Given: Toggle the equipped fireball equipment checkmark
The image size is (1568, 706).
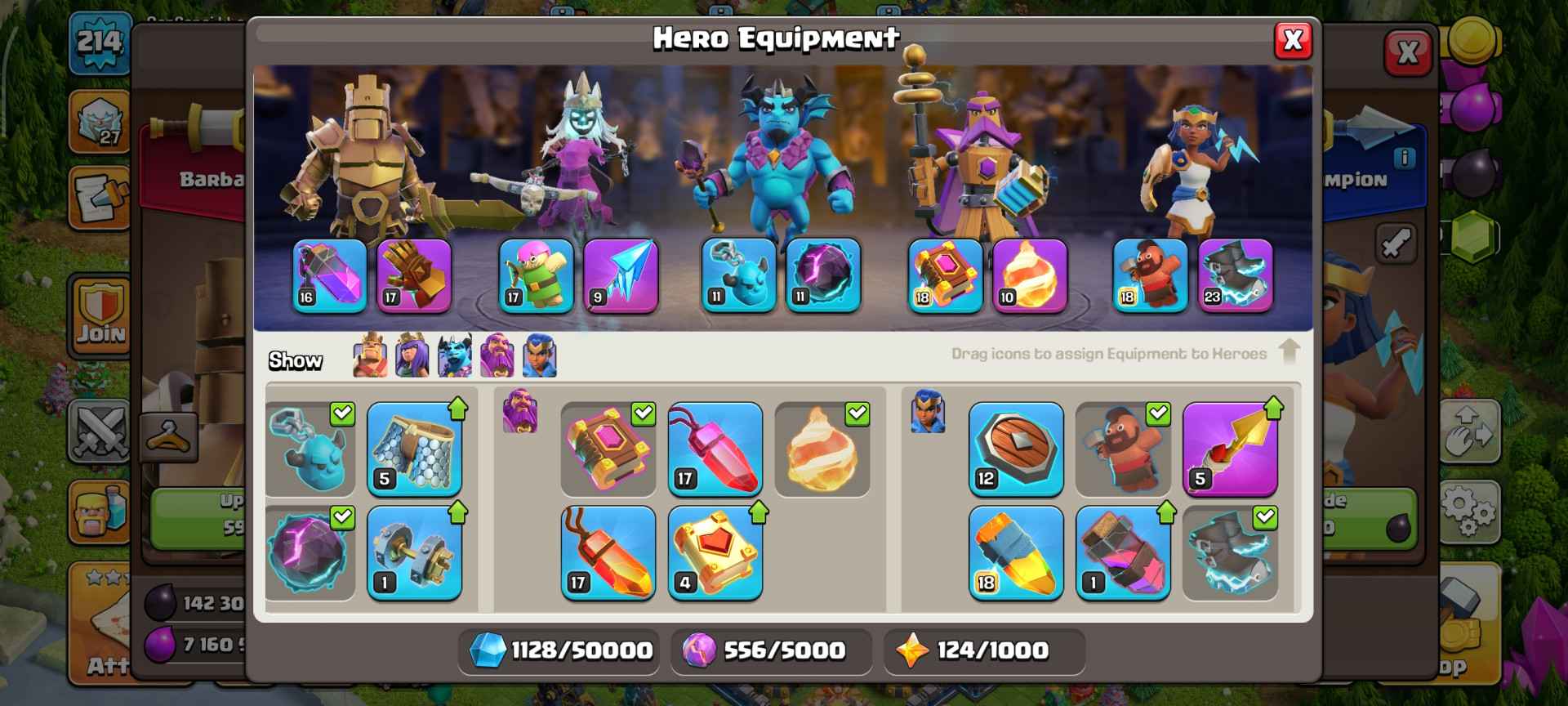Looking at the screenshot, I should 857,413.
